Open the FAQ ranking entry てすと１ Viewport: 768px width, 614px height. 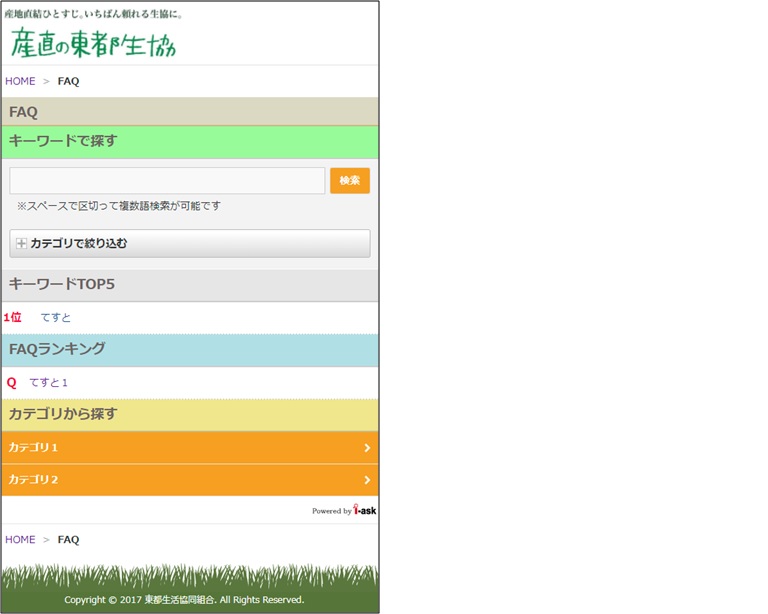pos(49,383)
